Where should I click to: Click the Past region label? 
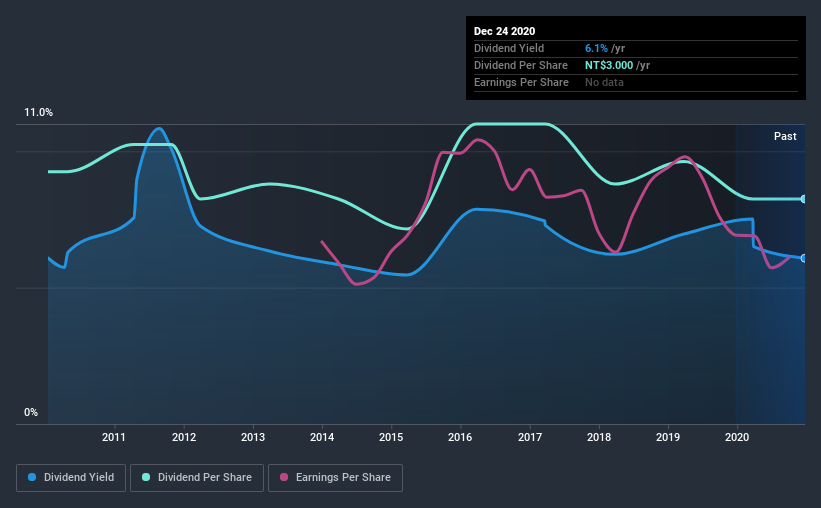[785, 136]
